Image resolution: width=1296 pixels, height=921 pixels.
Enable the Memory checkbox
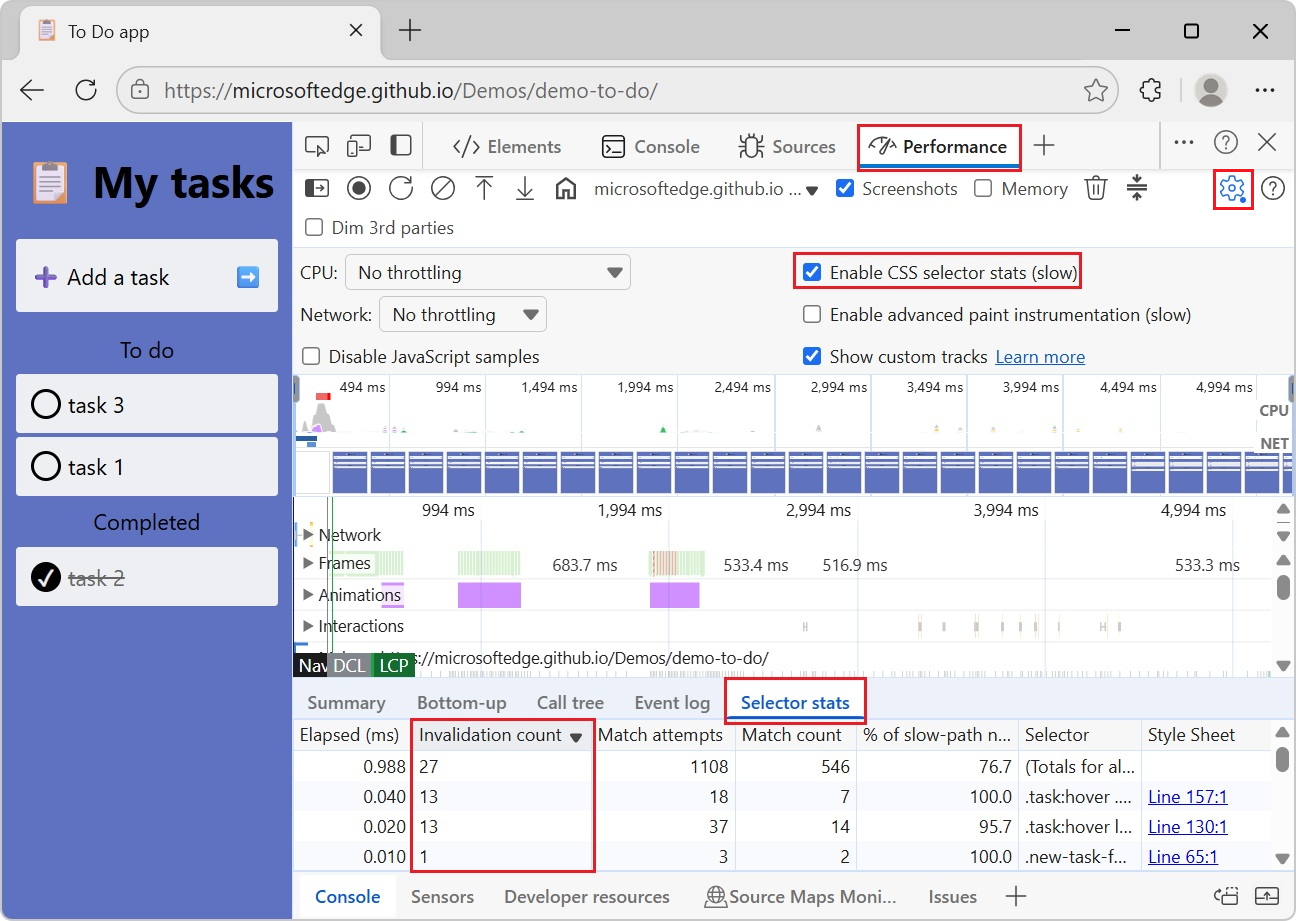coord(984,188)
